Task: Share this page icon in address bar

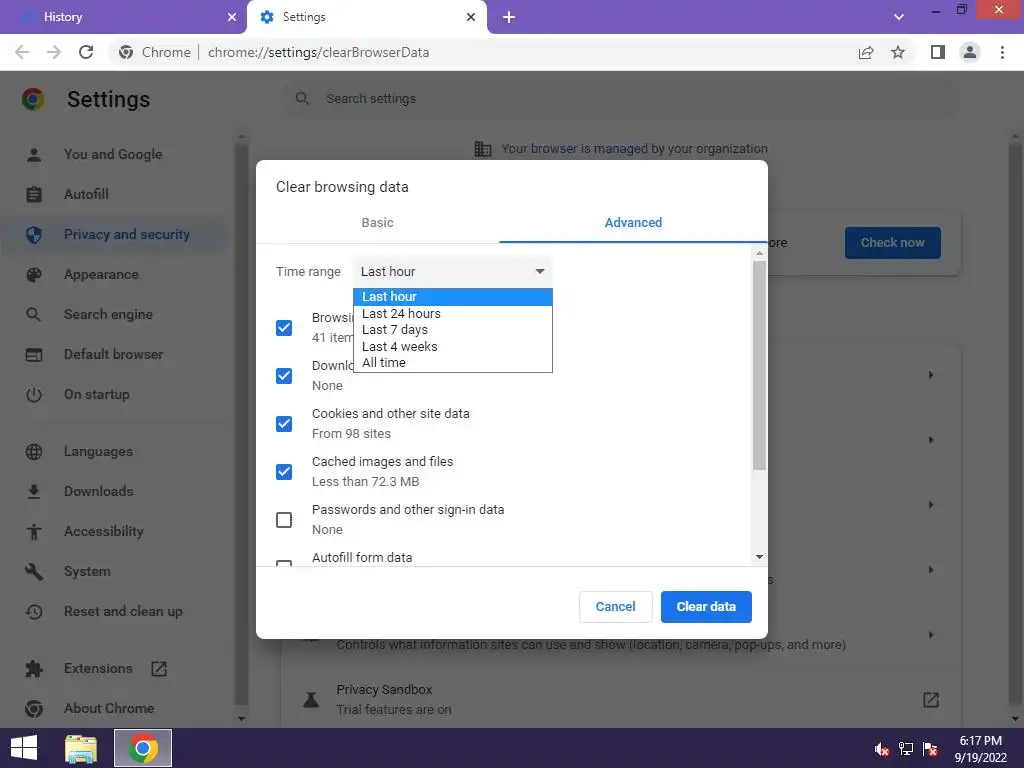Action: (x=866, y=52)
